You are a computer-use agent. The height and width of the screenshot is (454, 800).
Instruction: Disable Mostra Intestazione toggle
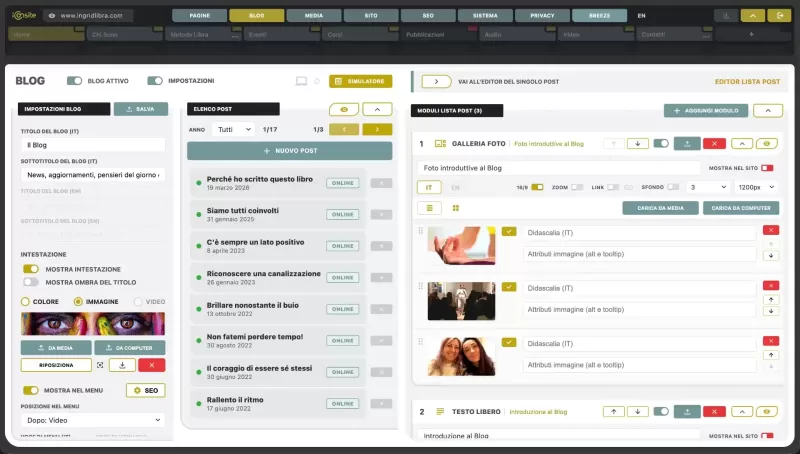pos(31,269)
